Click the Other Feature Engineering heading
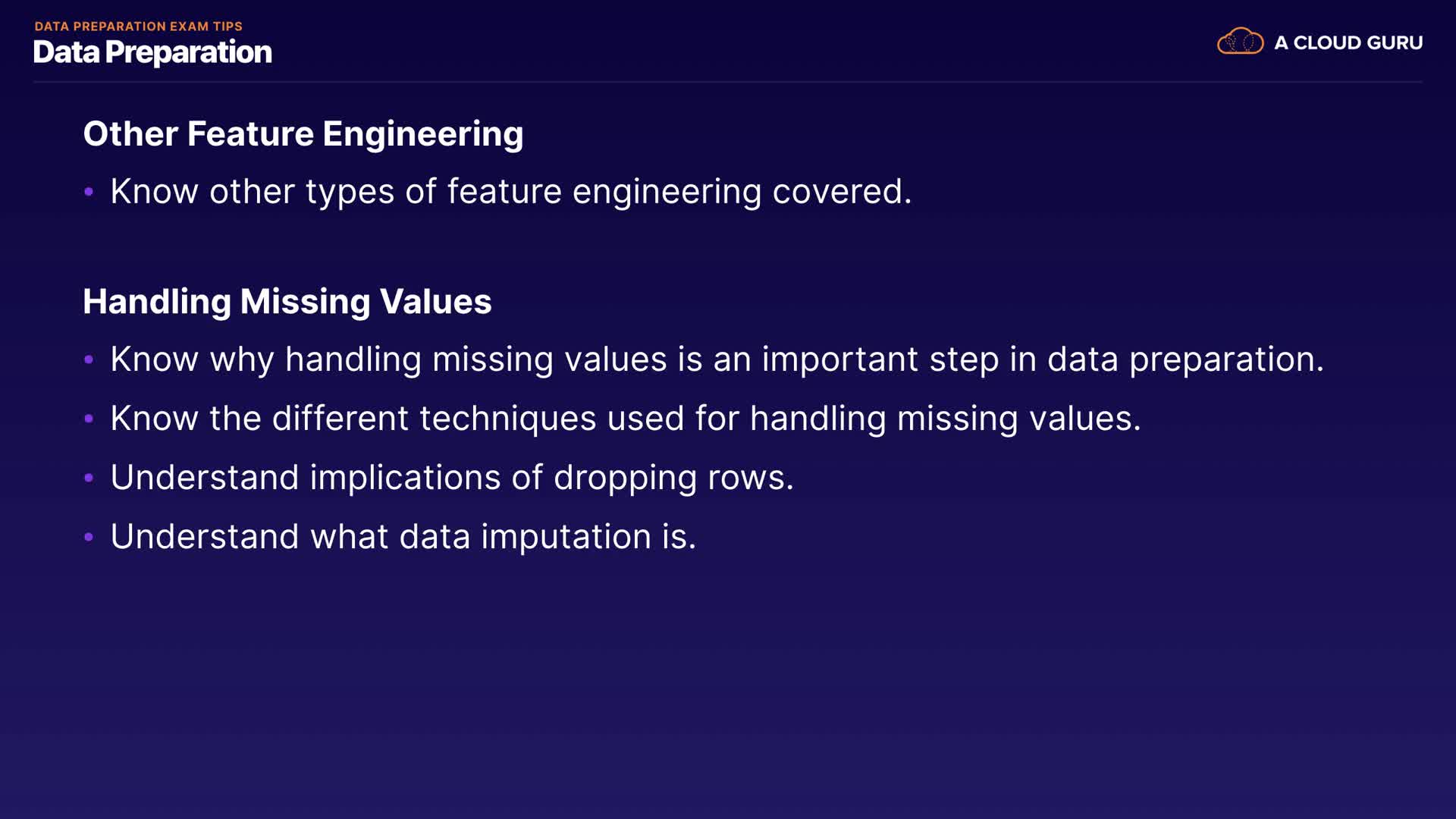The image size is (1456, 819). point(303,134)
